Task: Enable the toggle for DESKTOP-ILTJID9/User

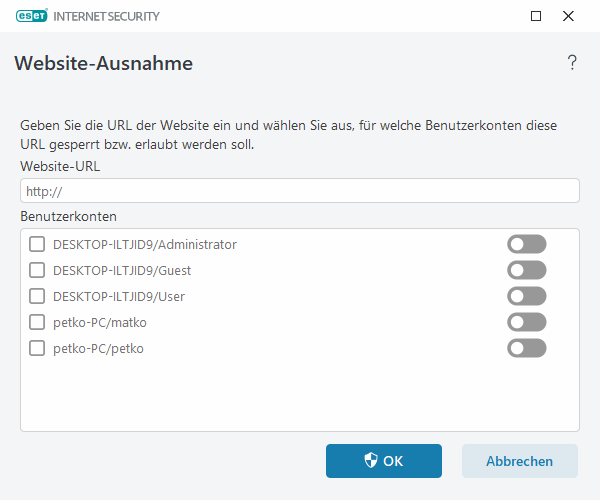Action: pyautogui.click(x=527, y=296)
